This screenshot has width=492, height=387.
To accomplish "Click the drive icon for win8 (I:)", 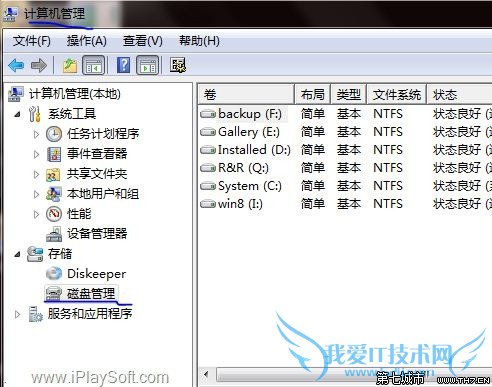I will pos(208,204).
